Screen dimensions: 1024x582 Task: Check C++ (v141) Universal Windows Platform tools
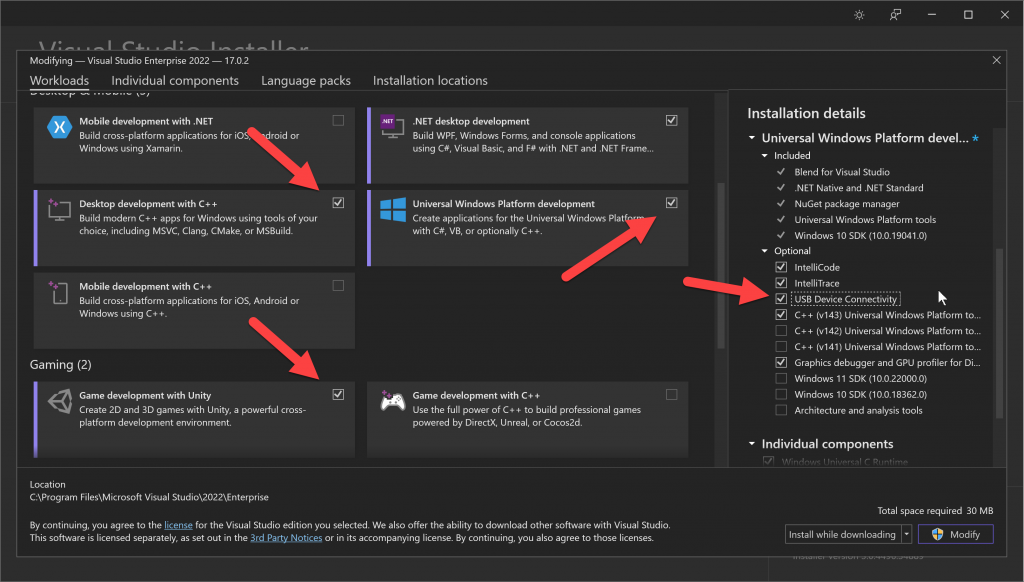click(x=781, y=346)
